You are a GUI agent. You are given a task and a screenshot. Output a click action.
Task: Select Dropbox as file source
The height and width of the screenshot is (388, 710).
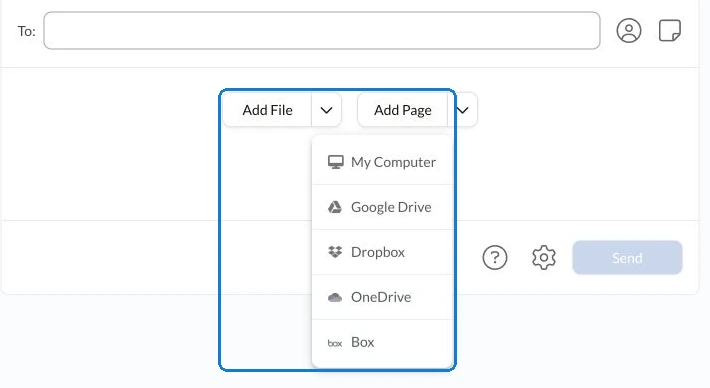(x=383, y=252)
